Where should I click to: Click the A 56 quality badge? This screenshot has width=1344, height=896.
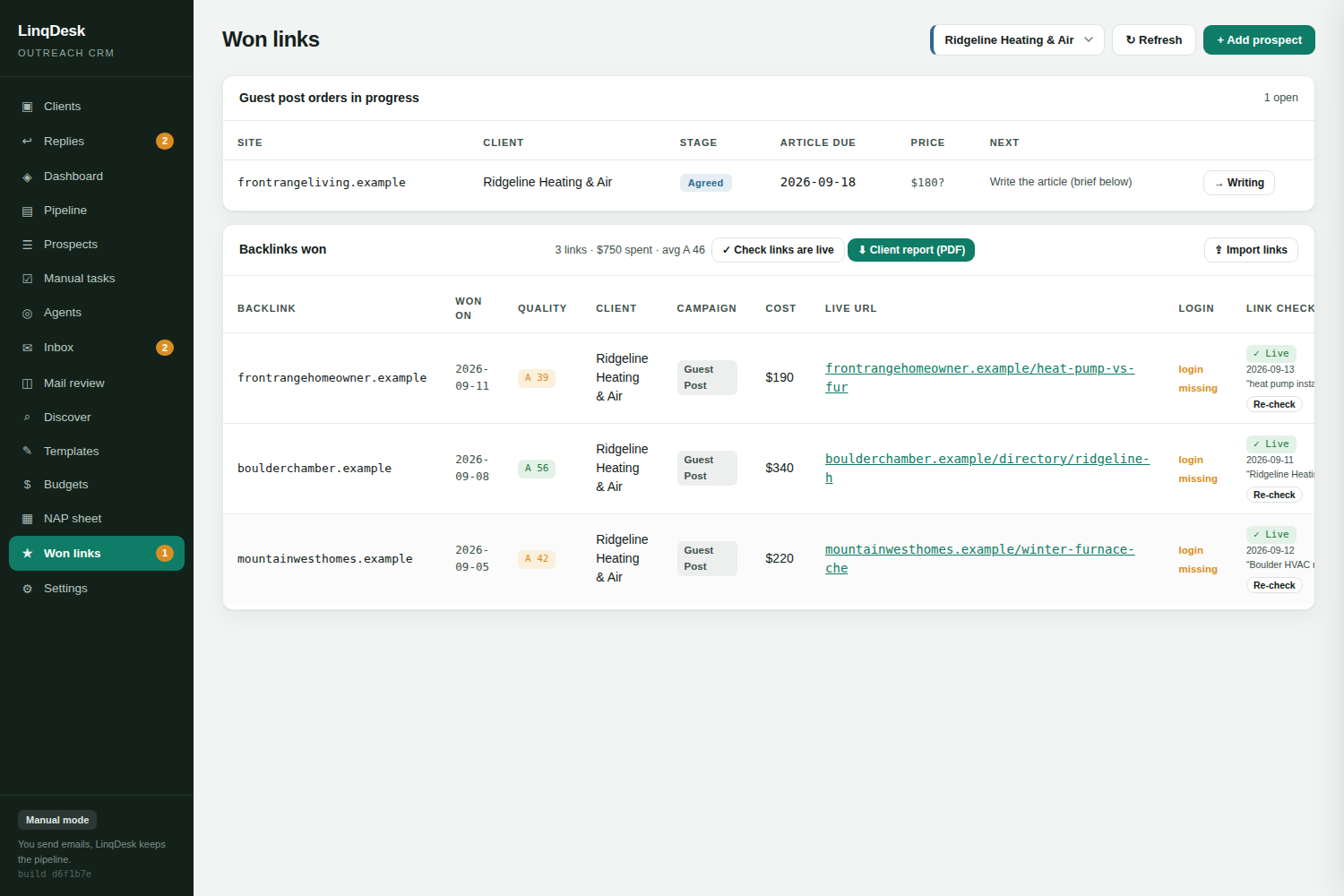tap(537, 469)
